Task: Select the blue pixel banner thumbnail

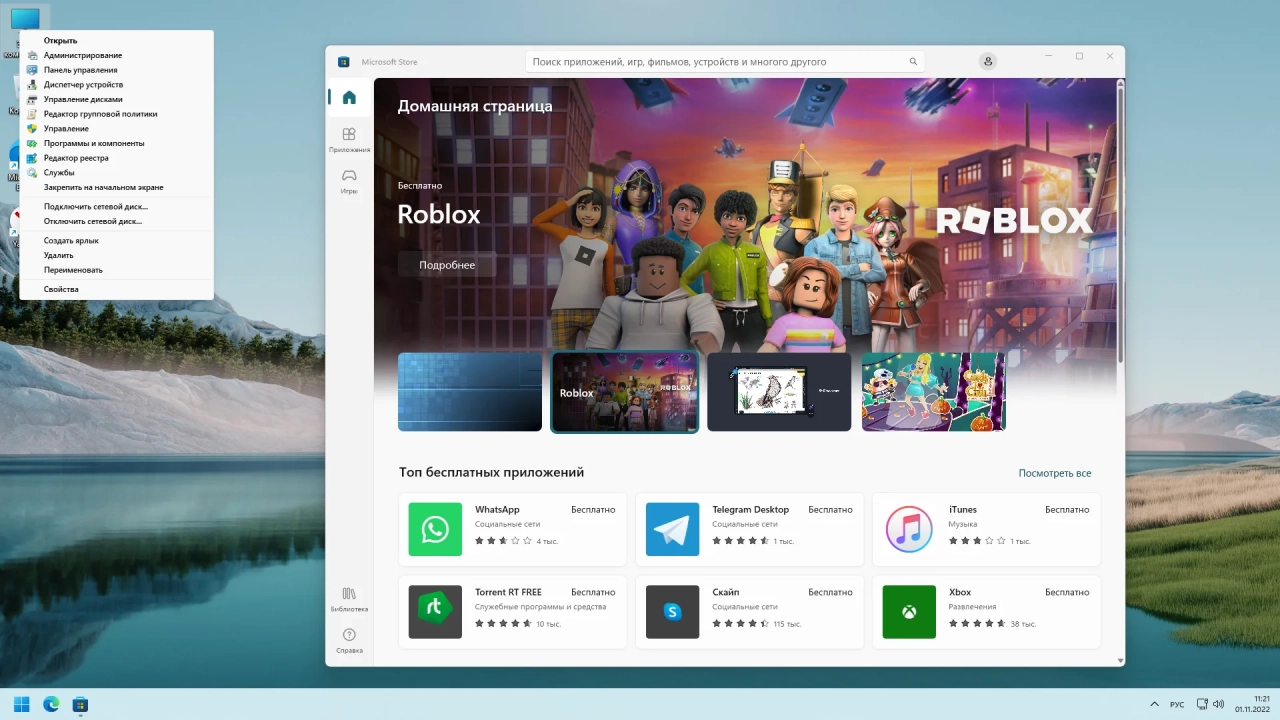Action: click(470, 392)
